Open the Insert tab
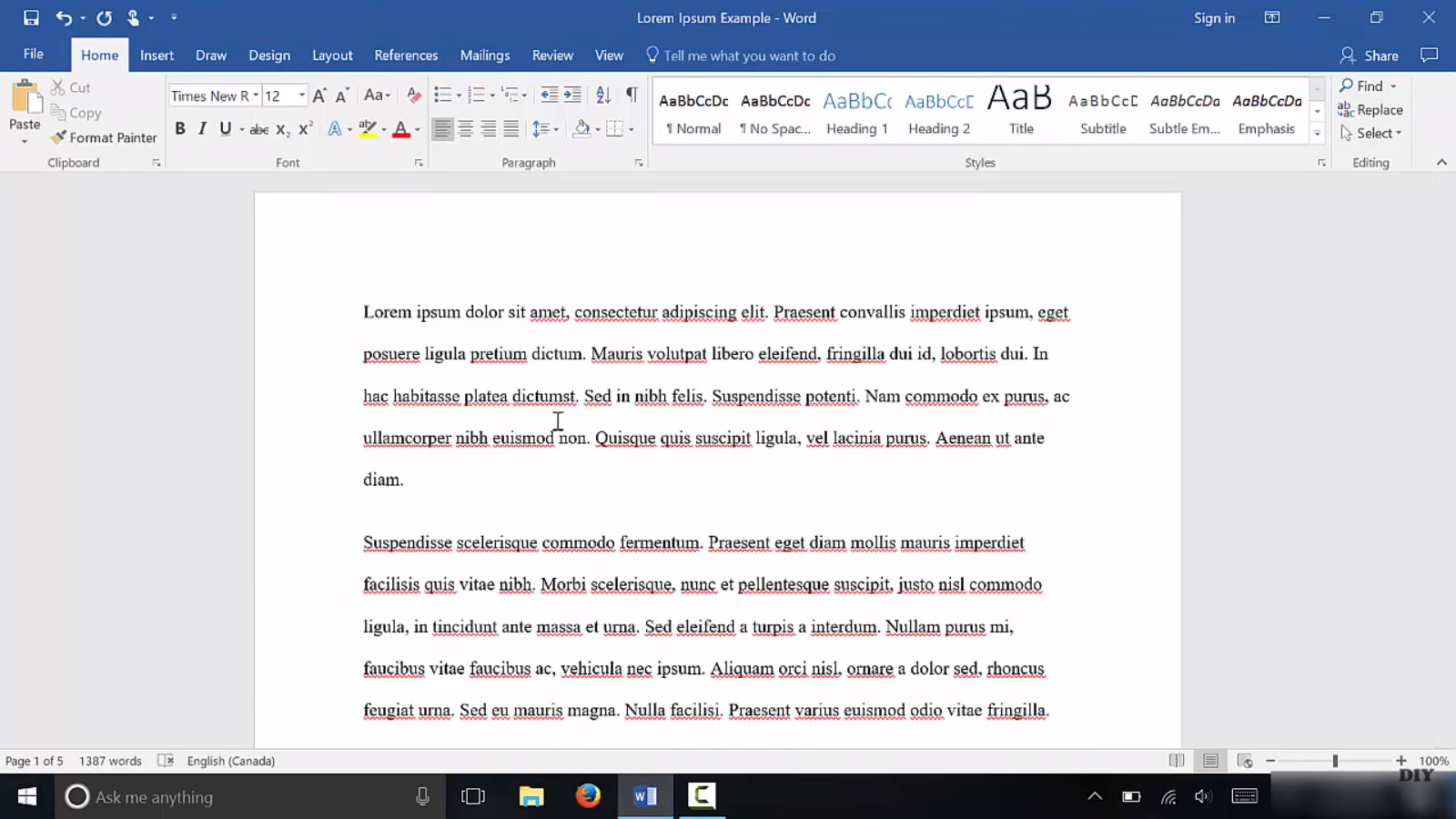This screenshot has height=819, width=1456. click(157, 56)
